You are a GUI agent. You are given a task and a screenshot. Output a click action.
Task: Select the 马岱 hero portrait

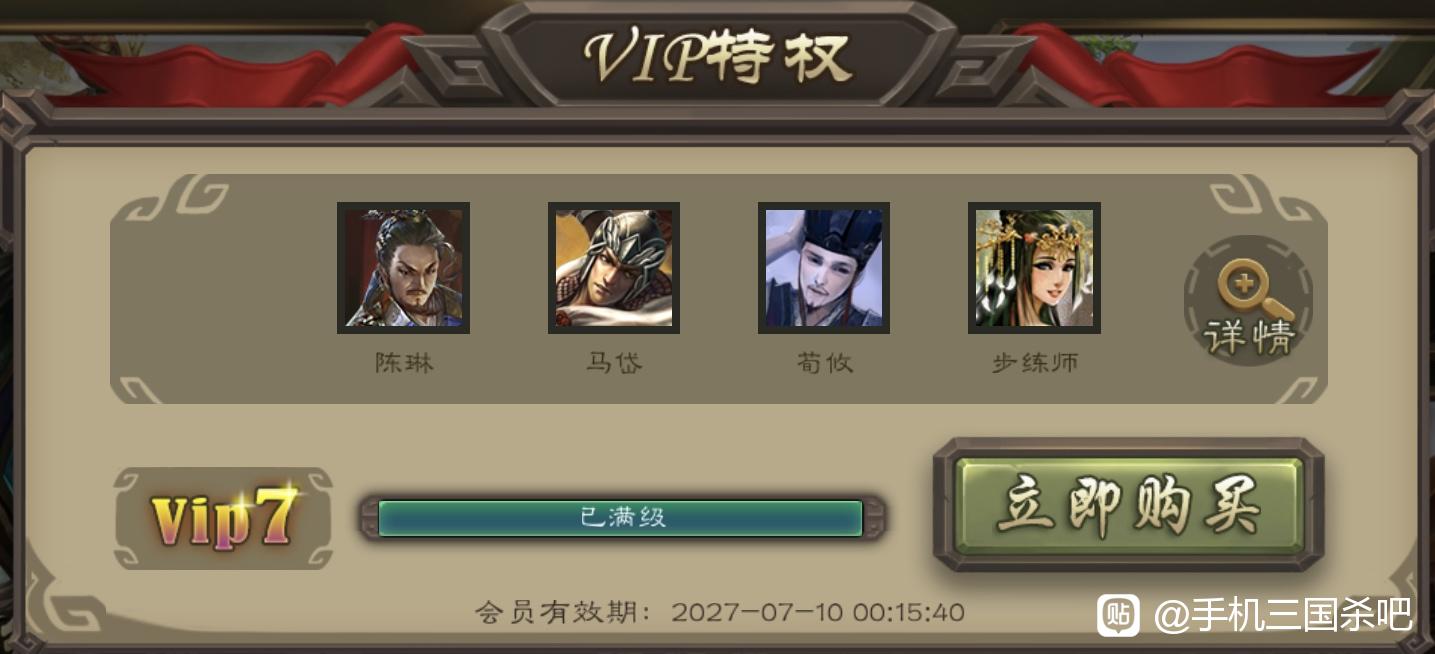614,268
